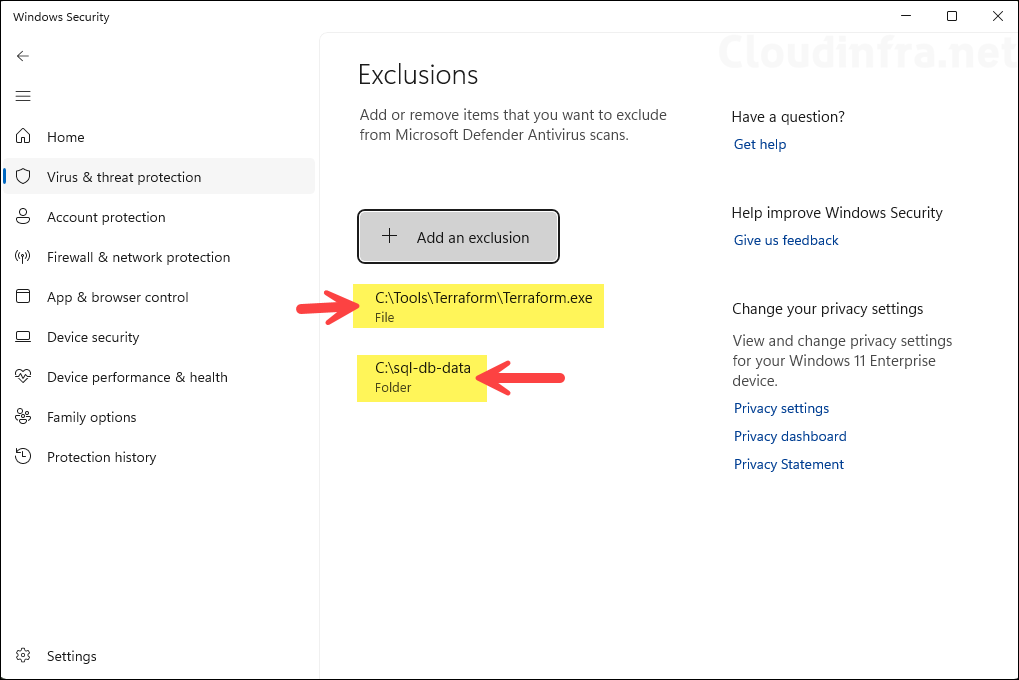The width and height of the screenshot is (1019, 680).
Task: Click the Device performance & health heart icon
Action: 22,376
